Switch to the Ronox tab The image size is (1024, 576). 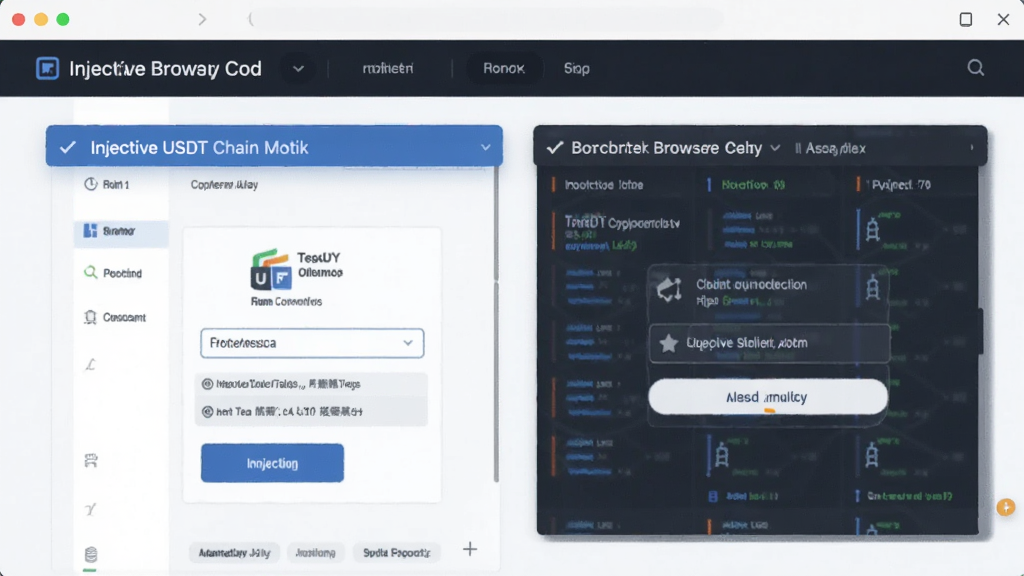pyautogui.click(x=504, y=69)
